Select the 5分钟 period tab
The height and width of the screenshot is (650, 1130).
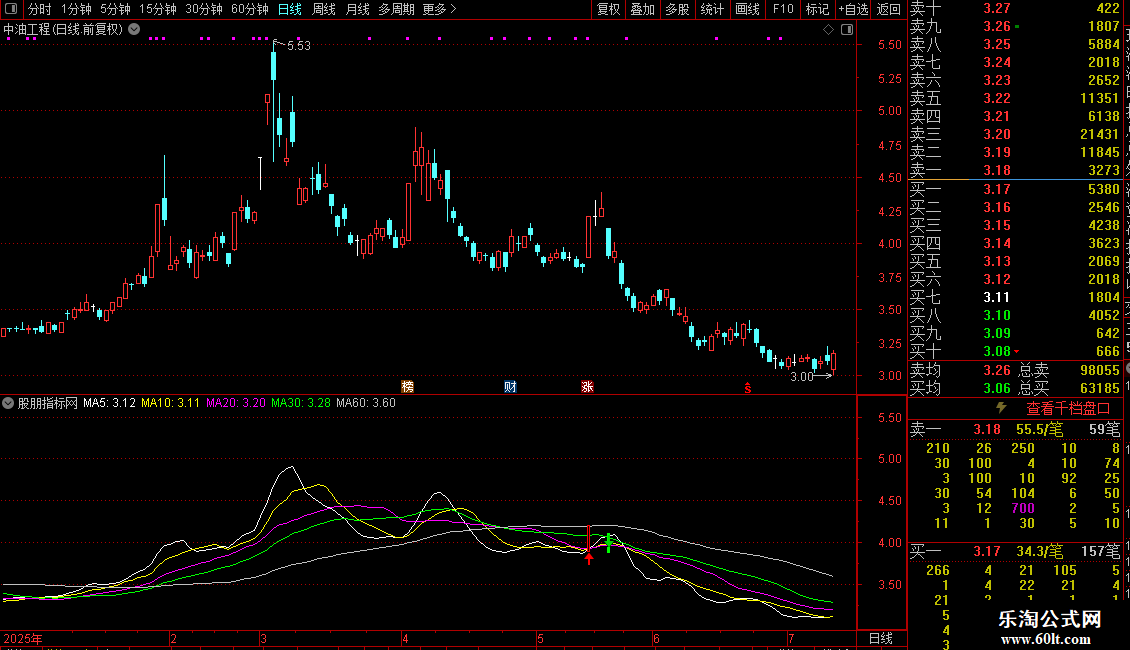coord(115,9)
